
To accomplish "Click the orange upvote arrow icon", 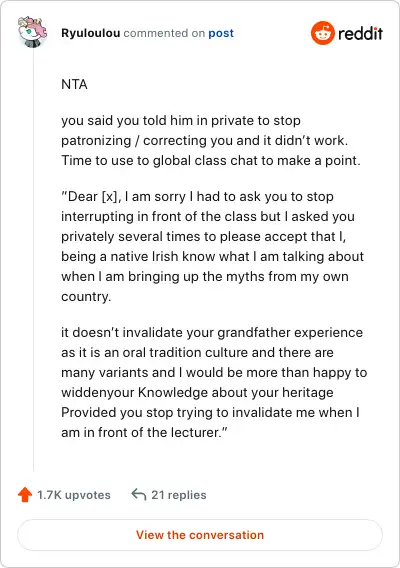I will point(25,495).
